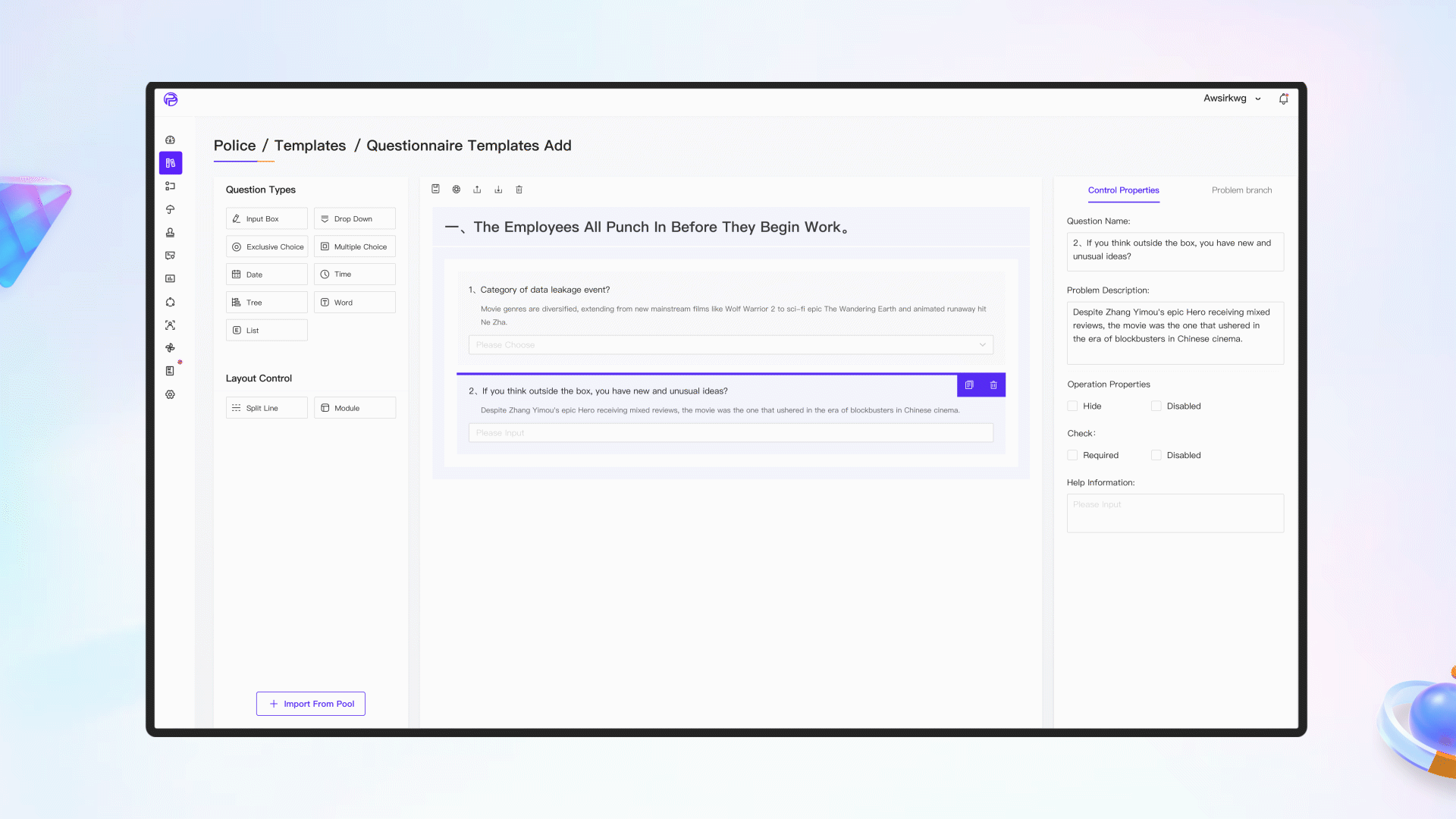This screenshot has width=1456, height=819.
Task: Click the upload icon in editor toolbar
Action: [477, 190]
